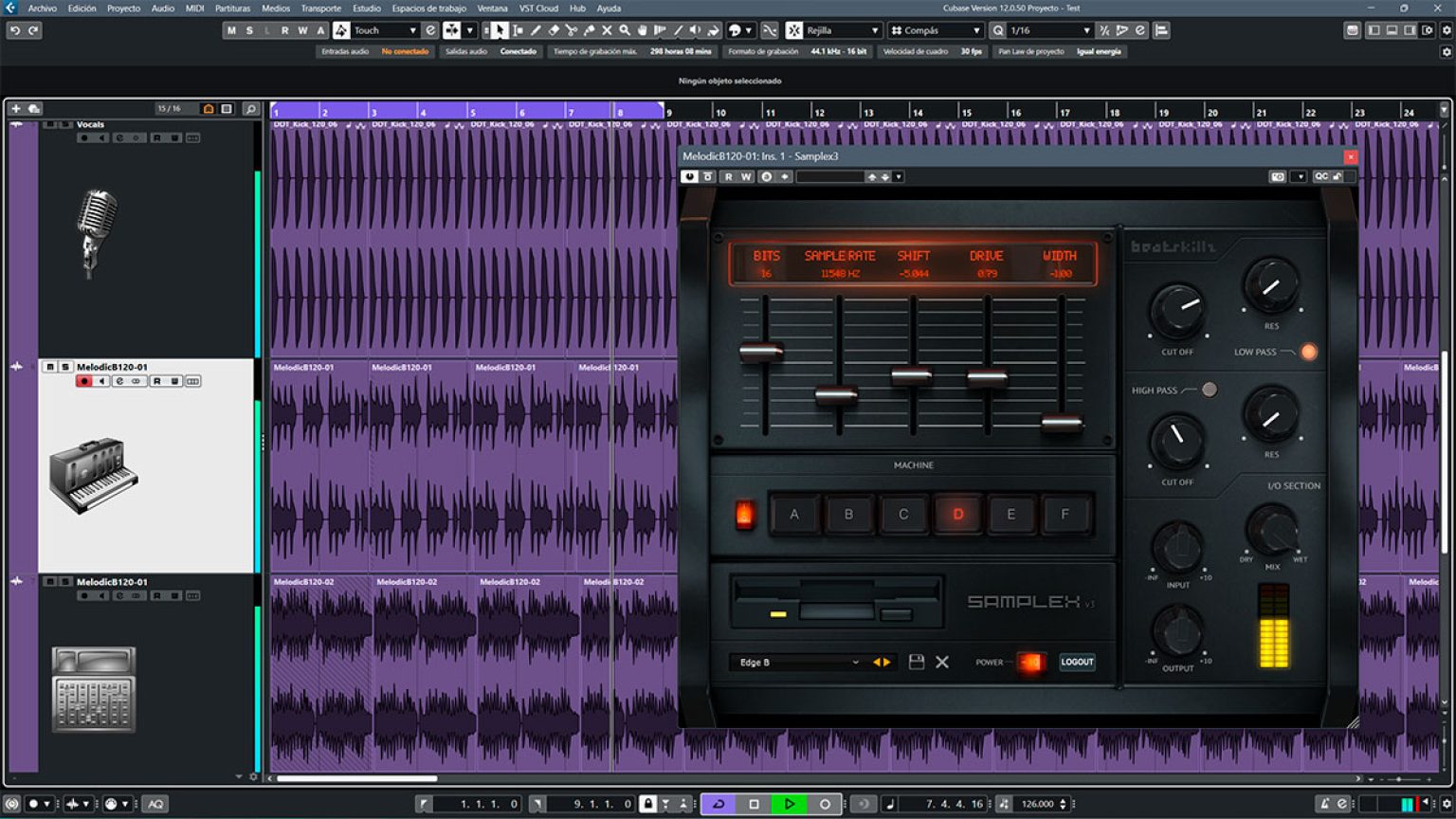Select the Draw pencil tool

pos(536,30)
